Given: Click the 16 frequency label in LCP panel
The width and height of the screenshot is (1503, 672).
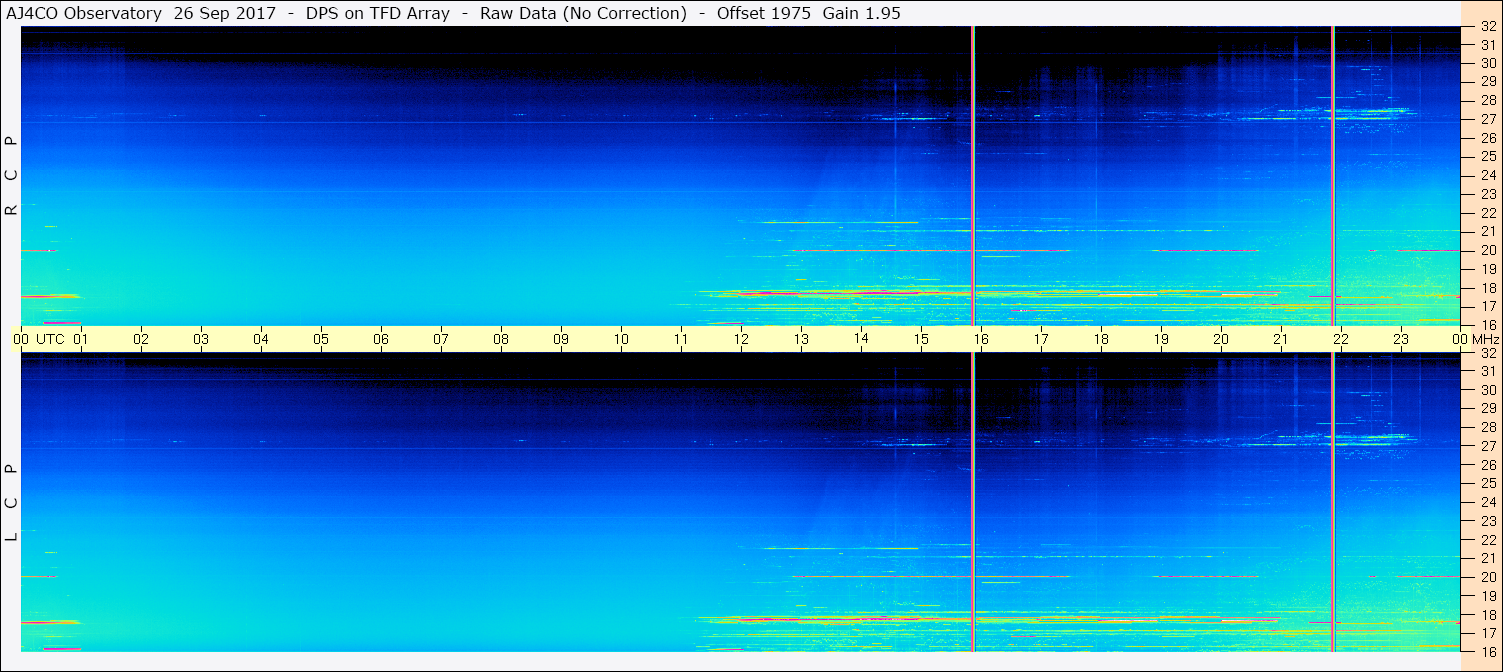Looking at the screenshot, I should coord(1487,651).
